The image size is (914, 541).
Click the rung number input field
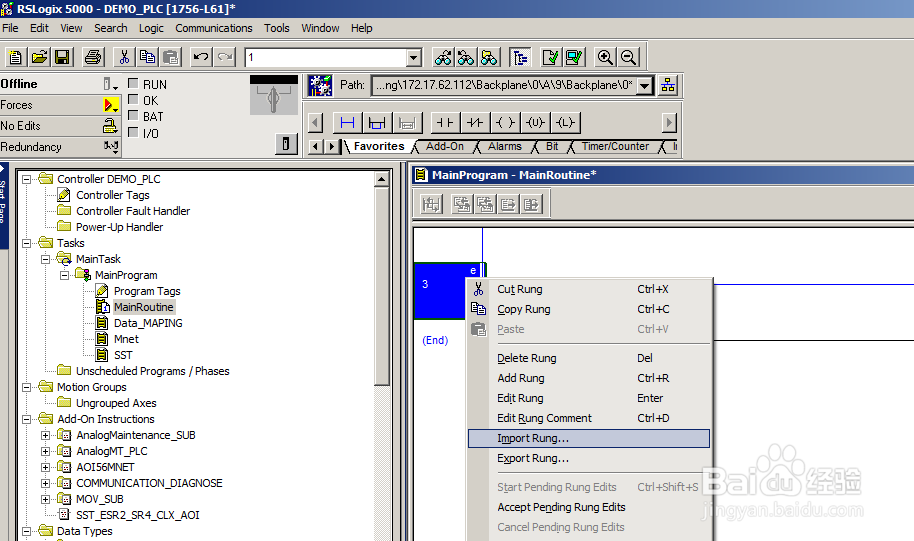(x=326, y=58)
